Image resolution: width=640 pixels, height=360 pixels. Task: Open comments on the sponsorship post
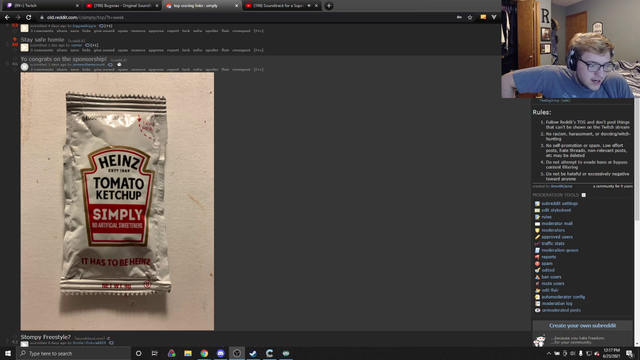(42, 70)
